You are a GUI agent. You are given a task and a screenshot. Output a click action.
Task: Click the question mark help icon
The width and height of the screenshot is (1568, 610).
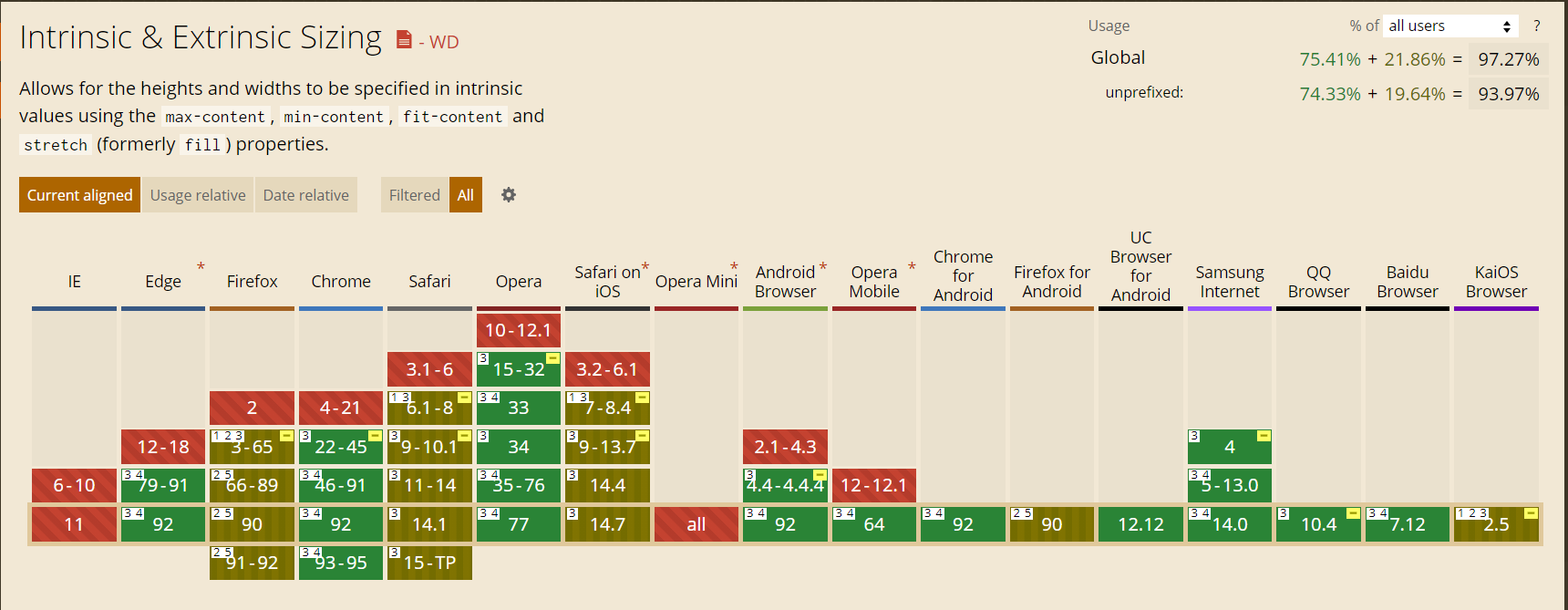coord(1537,26)
